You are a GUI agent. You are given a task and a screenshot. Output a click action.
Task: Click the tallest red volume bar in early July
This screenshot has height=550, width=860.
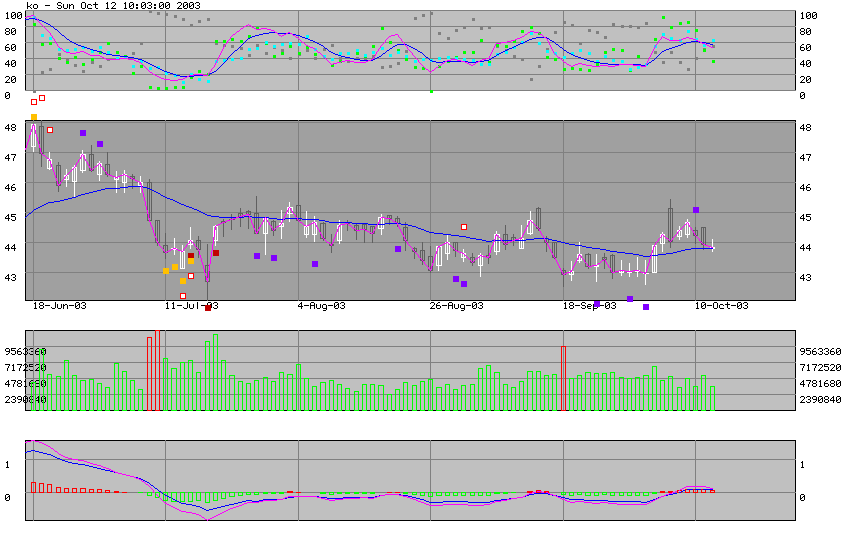158,370
